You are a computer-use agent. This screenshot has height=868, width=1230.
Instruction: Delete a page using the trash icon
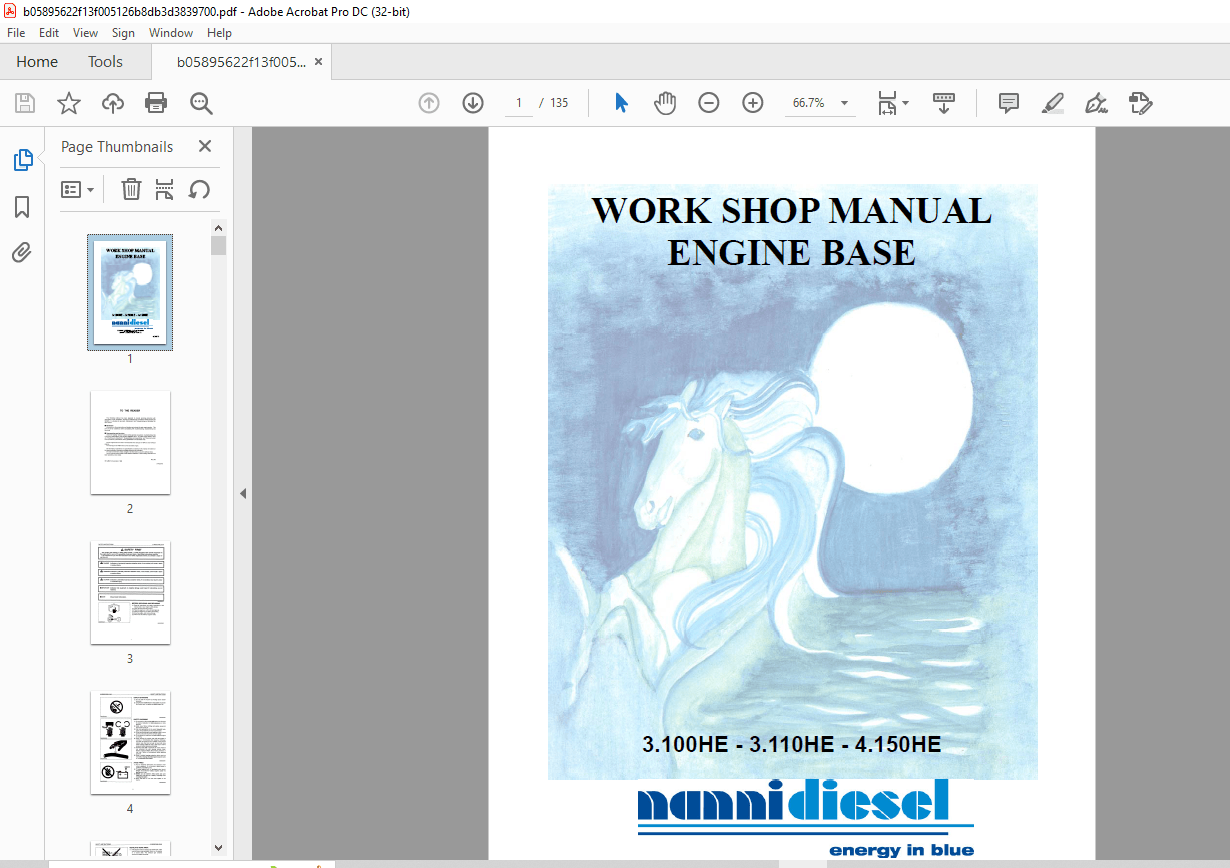pos(131,189)
